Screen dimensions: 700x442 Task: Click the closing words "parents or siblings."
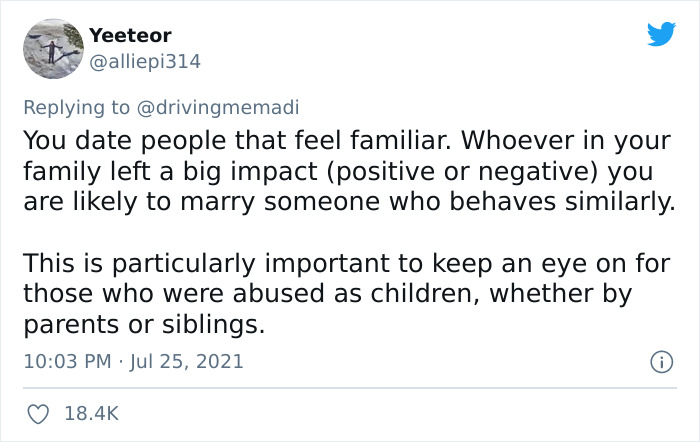[144, 326]
